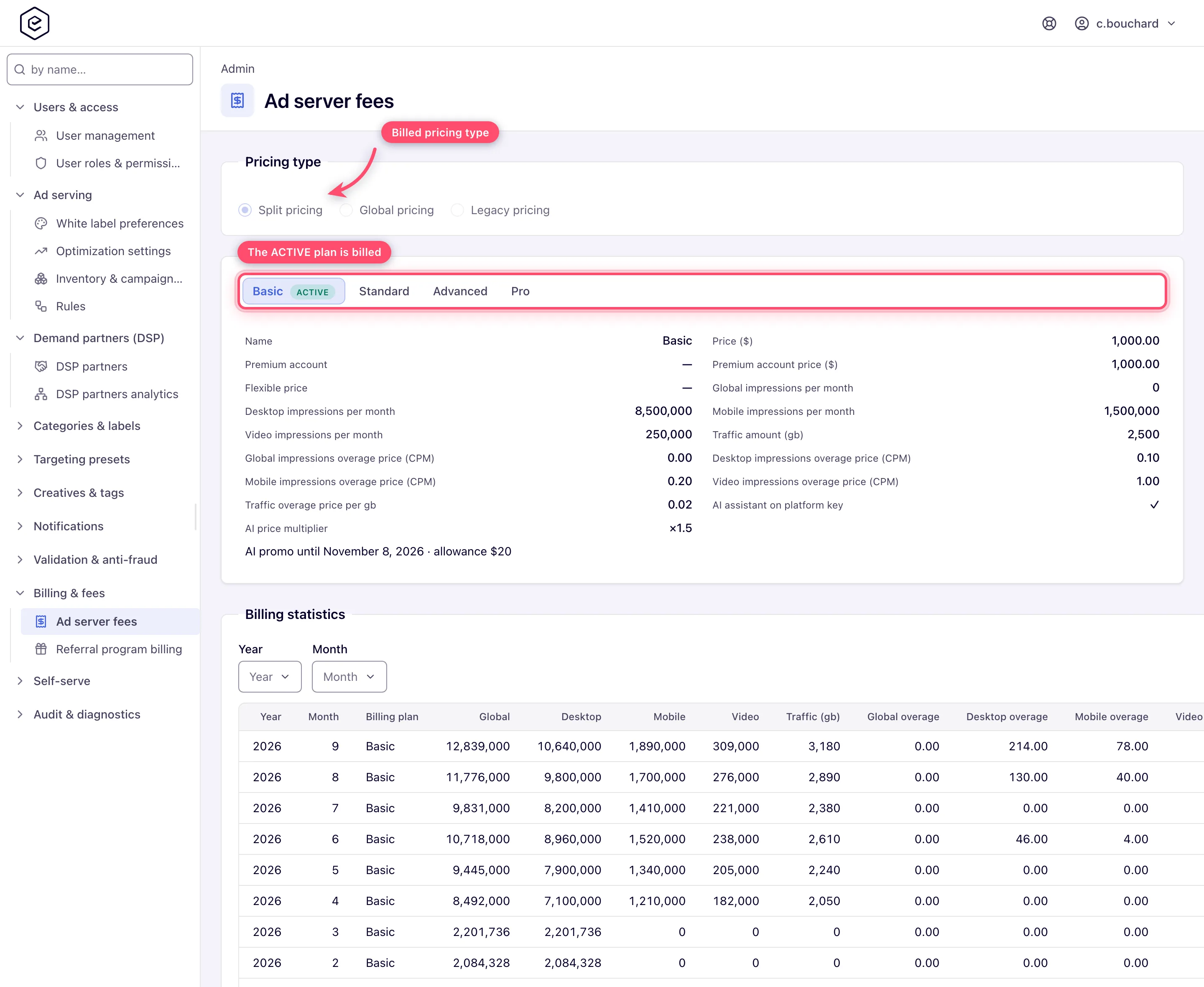
Task: Expand the Categories & labels section
Action: click(20, 426)
